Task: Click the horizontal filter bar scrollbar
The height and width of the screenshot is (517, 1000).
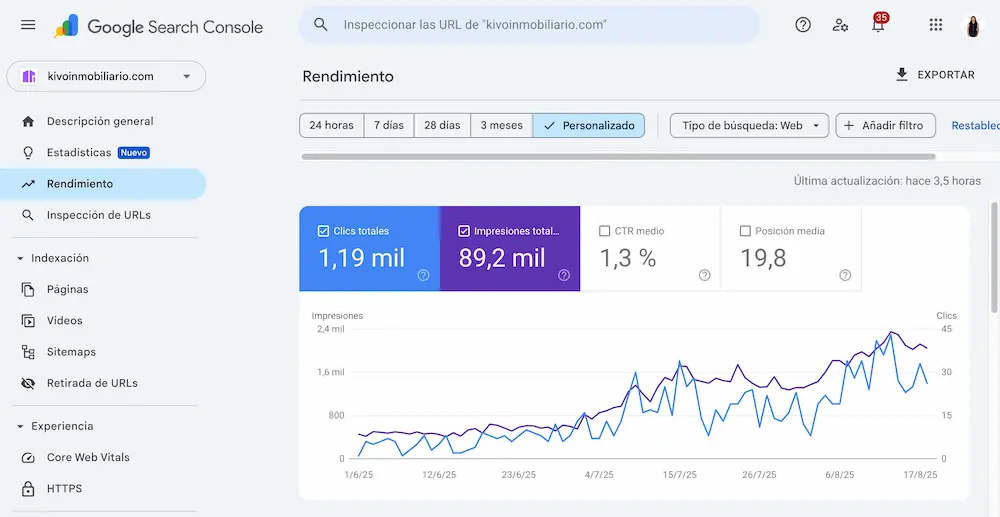Action: 618,156
